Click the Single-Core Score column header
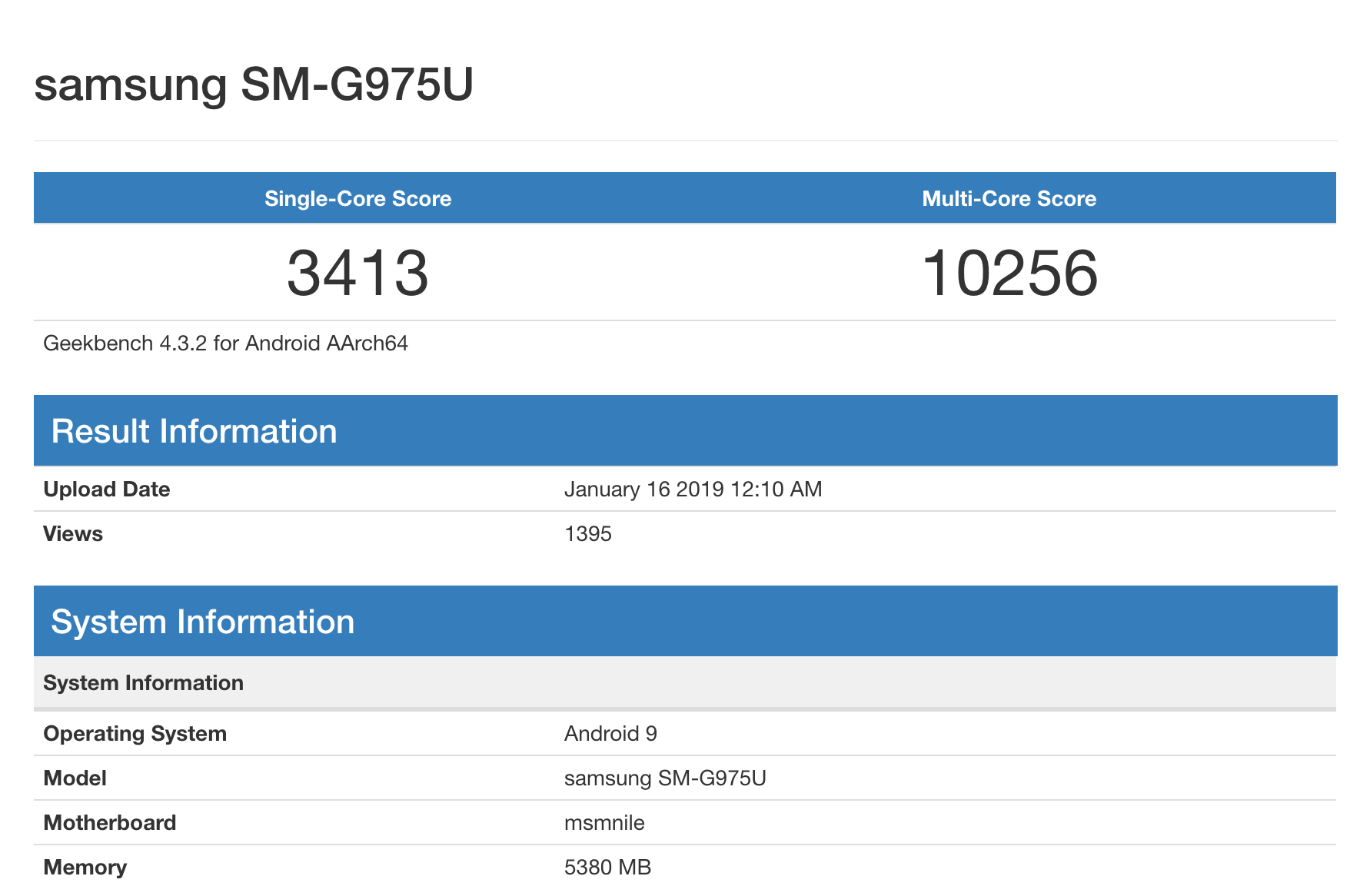1370x896 pixels. tap(357, 198)
